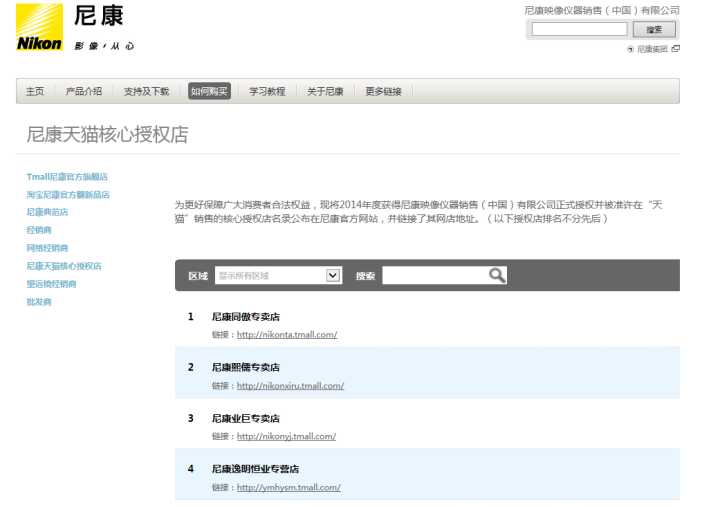Click the store search field in gray bar
720x507 pixels.
pyautogui.click(x=435, y=275)
